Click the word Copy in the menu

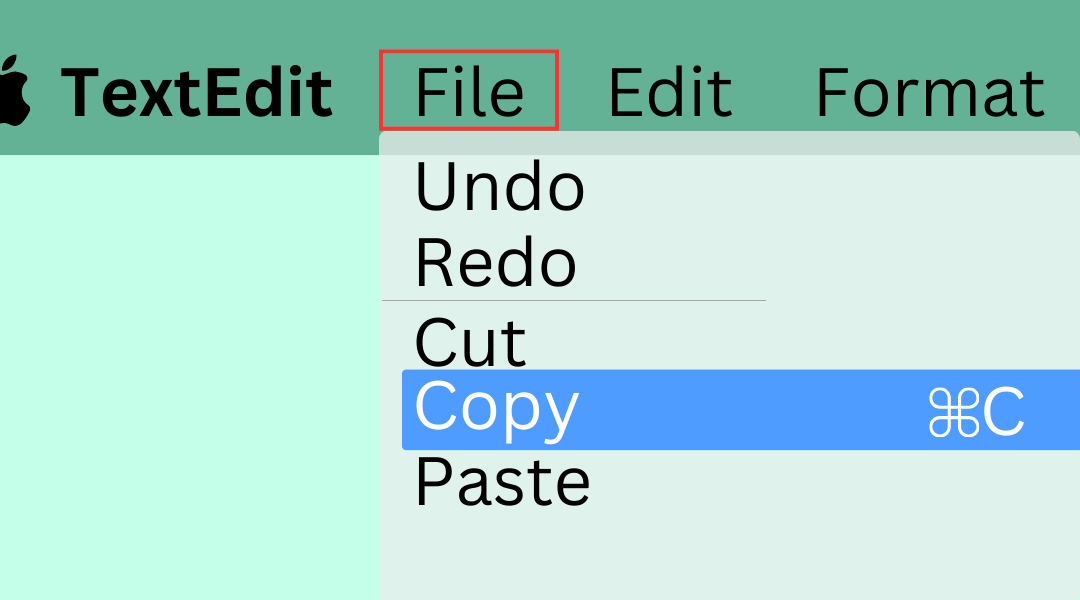pyautogui.click(x=495, y=408)
